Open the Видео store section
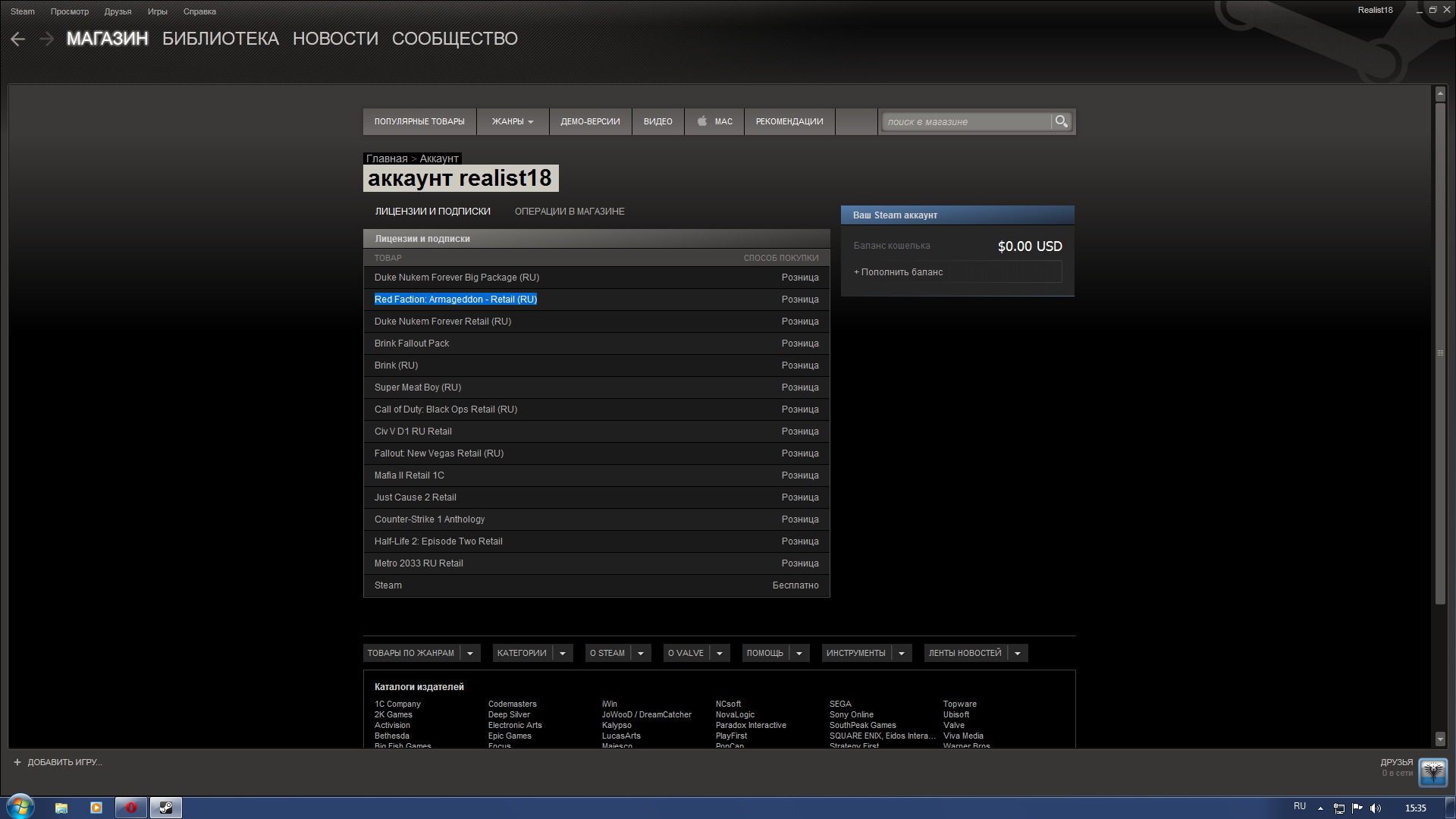Viewport: 1456px width, 819px height. click(x=658, y=121)
